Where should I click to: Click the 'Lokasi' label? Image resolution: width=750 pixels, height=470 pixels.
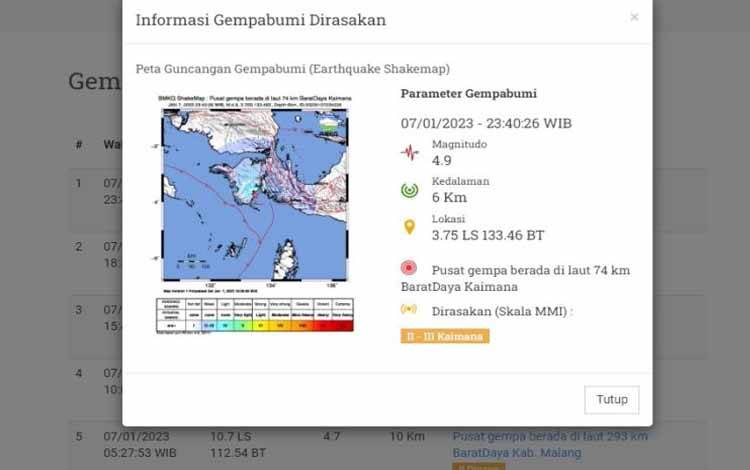(448, 219)
